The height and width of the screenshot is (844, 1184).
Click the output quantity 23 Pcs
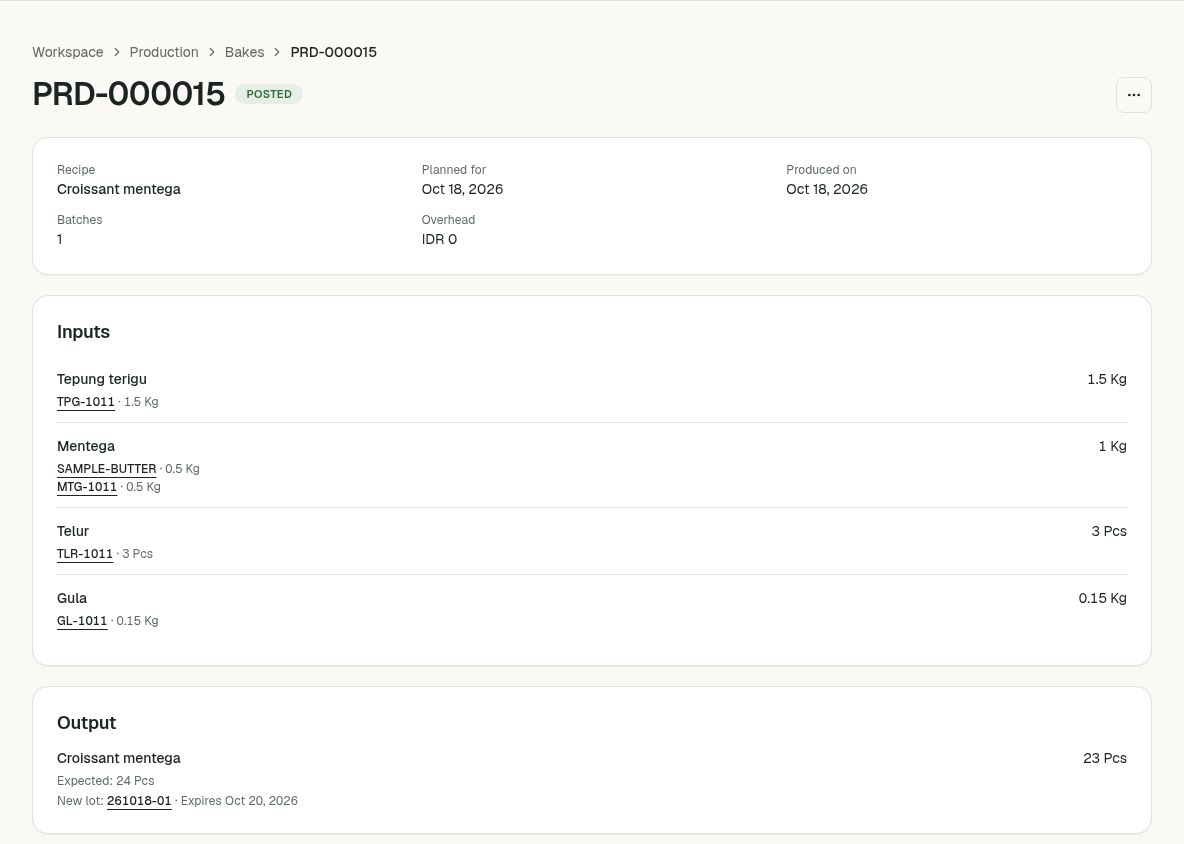[1105, 759]
